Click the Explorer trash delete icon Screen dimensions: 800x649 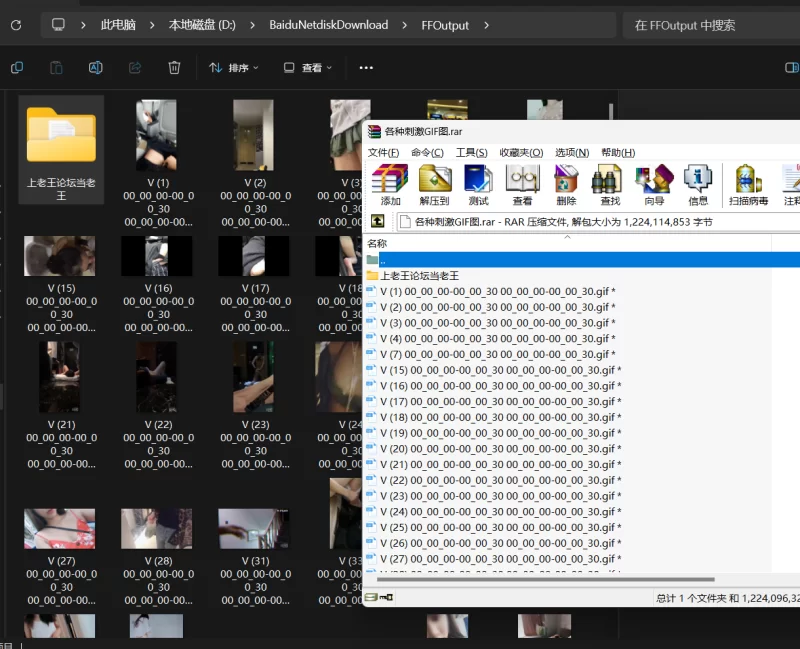(x=174, y=68)
